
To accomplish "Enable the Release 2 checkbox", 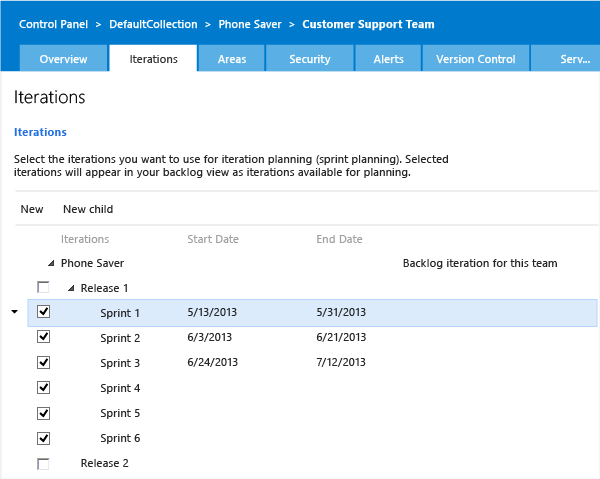I will [x=43, y=463].
